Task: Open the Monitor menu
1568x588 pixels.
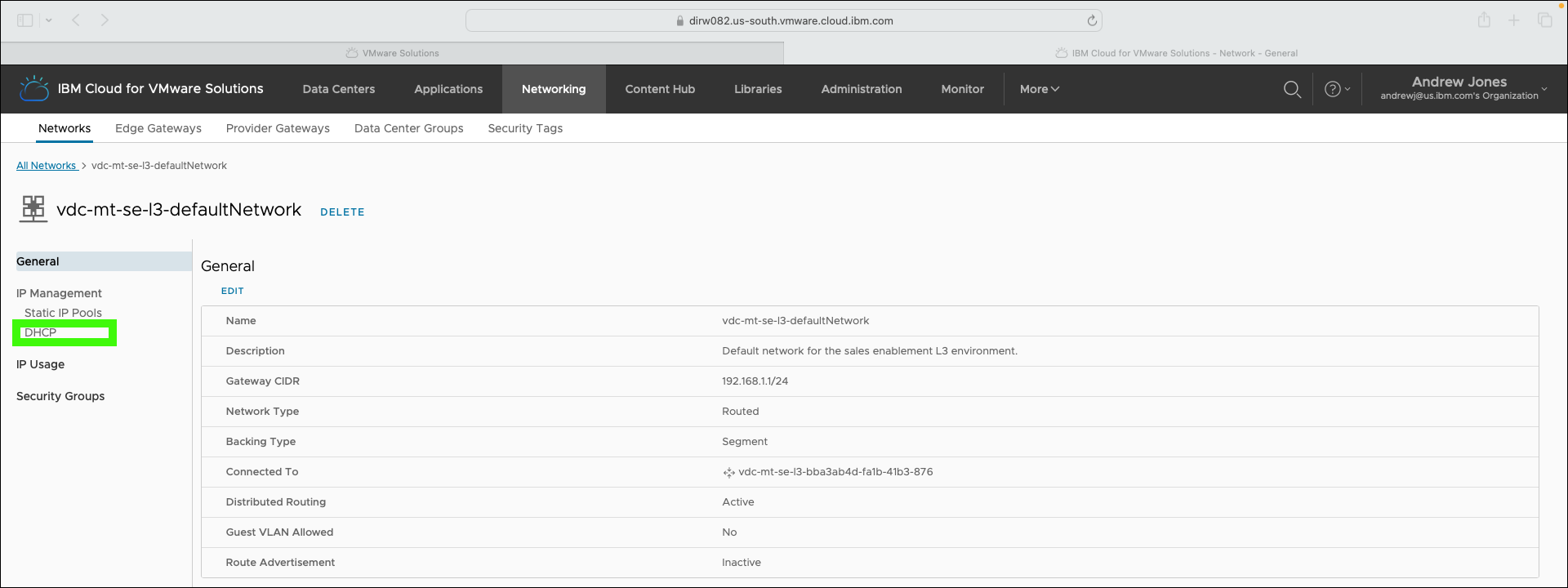Action: (962, 89)
